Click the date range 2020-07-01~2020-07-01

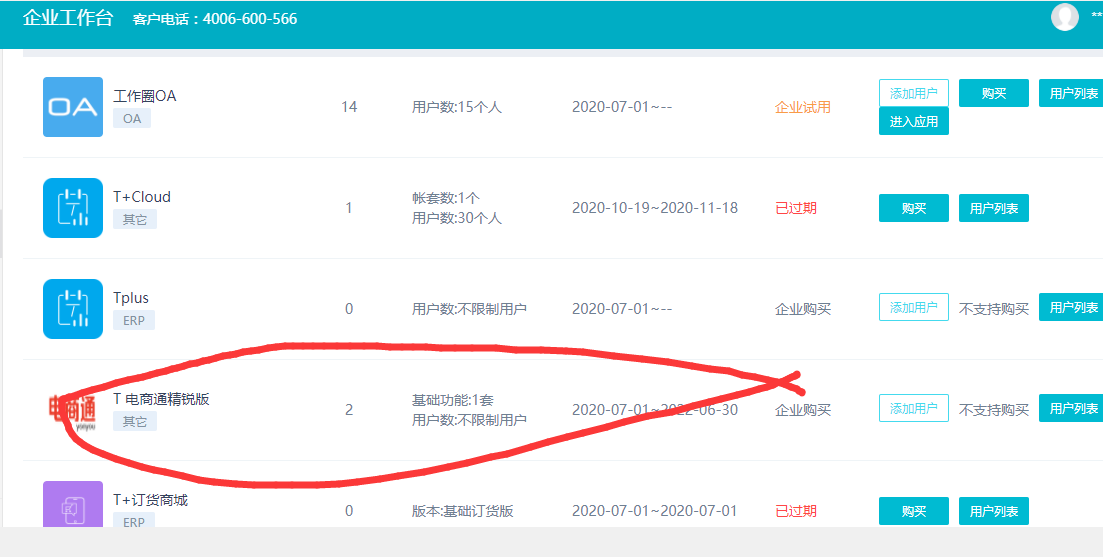tap(654, 511)
